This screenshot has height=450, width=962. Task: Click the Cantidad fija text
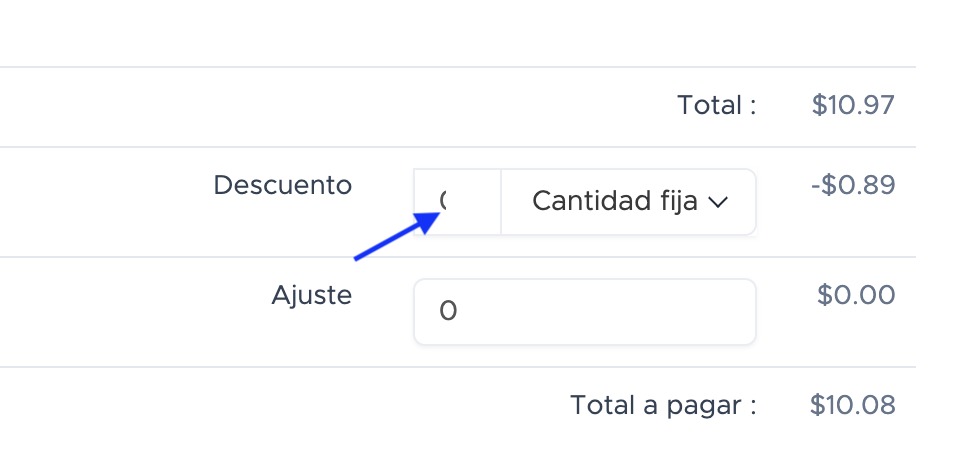614,202
